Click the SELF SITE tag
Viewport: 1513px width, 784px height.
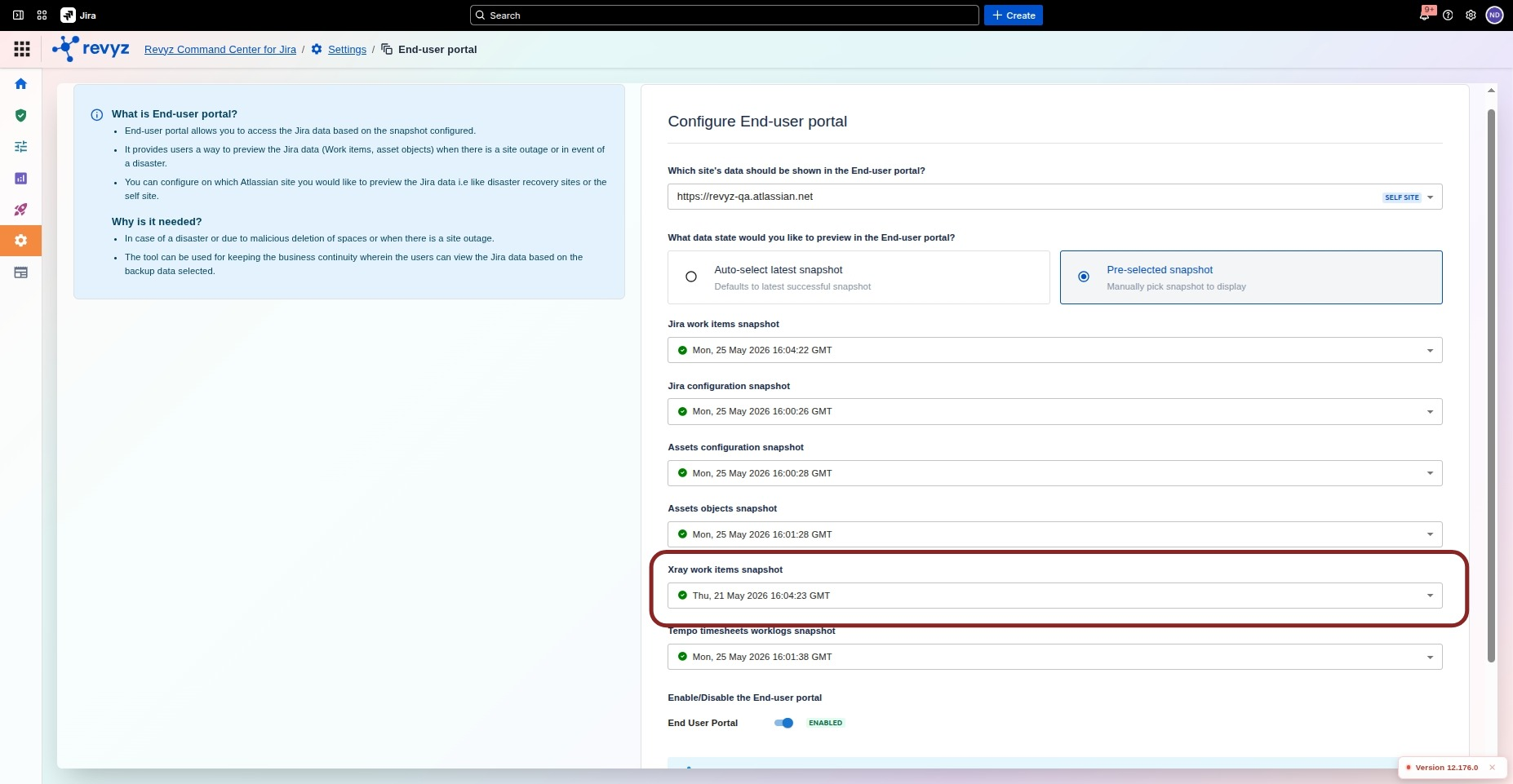point(1402,197)
